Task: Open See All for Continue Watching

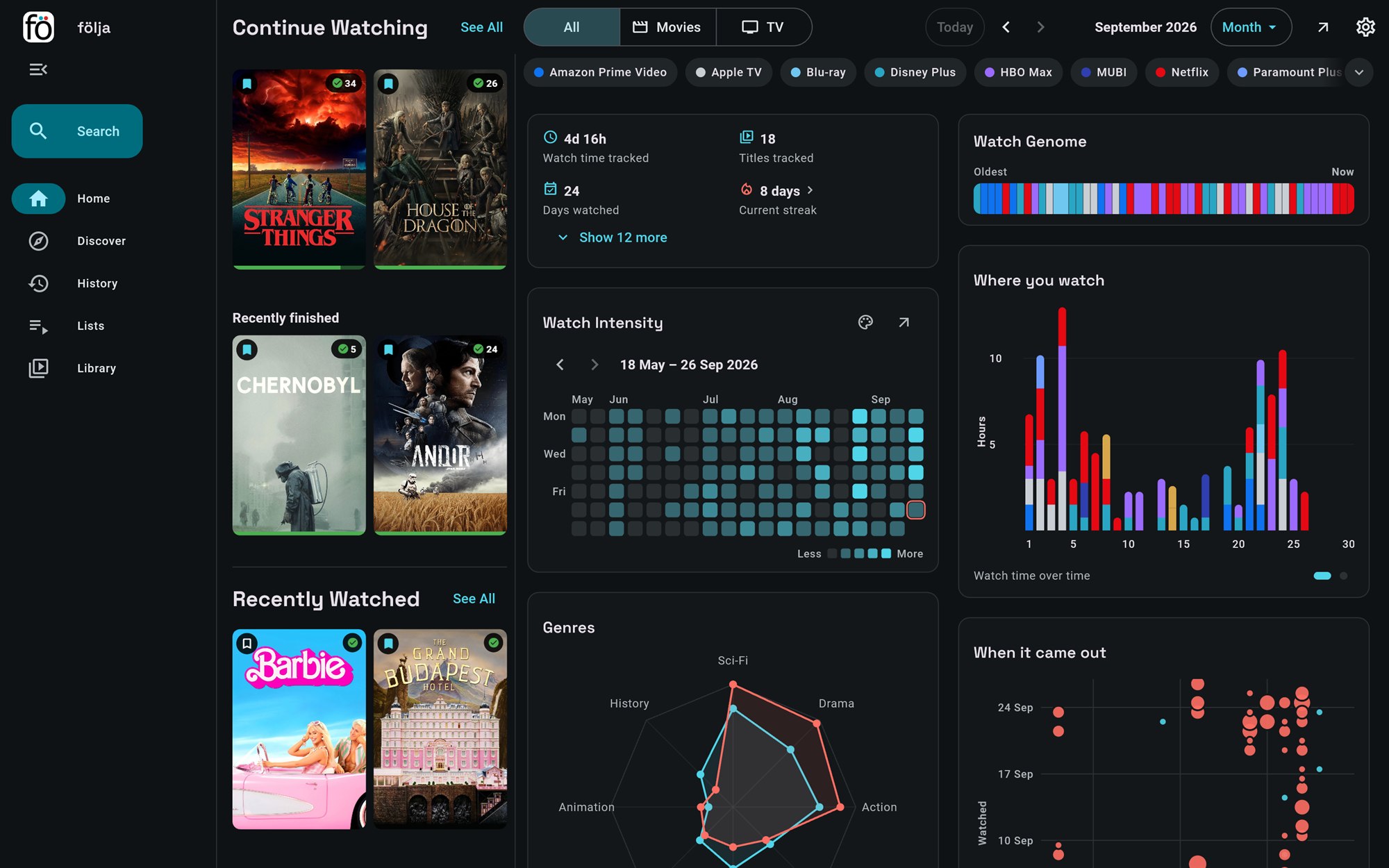Action: coord(481,27)
